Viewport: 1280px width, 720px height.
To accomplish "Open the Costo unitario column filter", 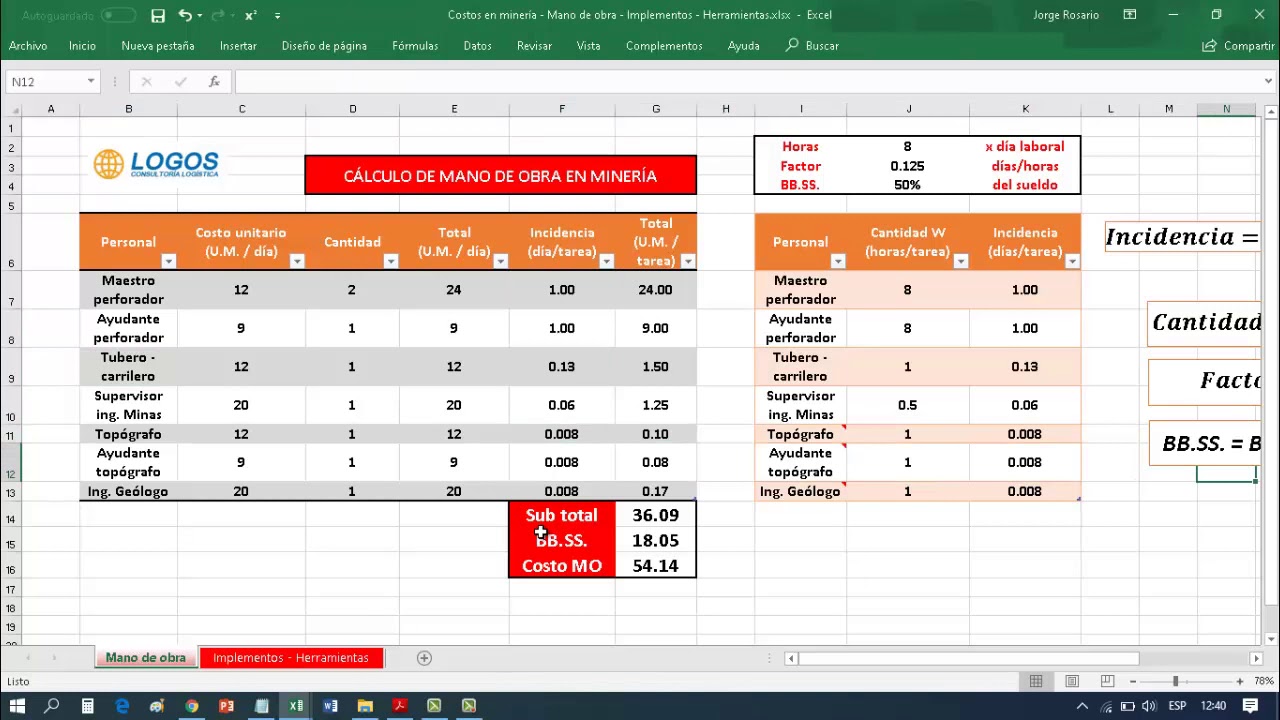I will [x=296, y=262].
